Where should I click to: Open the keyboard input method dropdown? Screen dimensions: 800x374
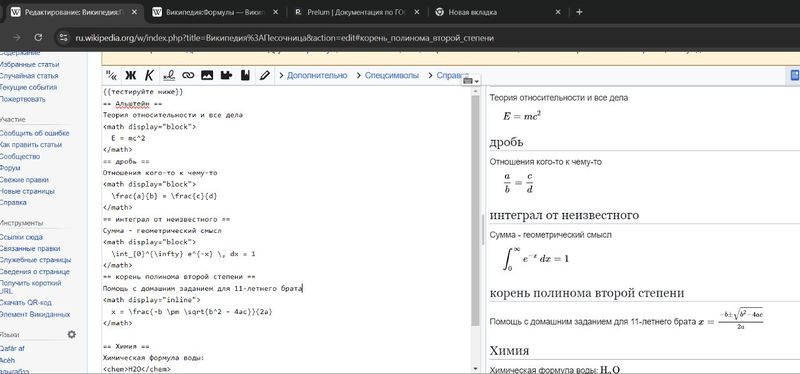[470, 81]
